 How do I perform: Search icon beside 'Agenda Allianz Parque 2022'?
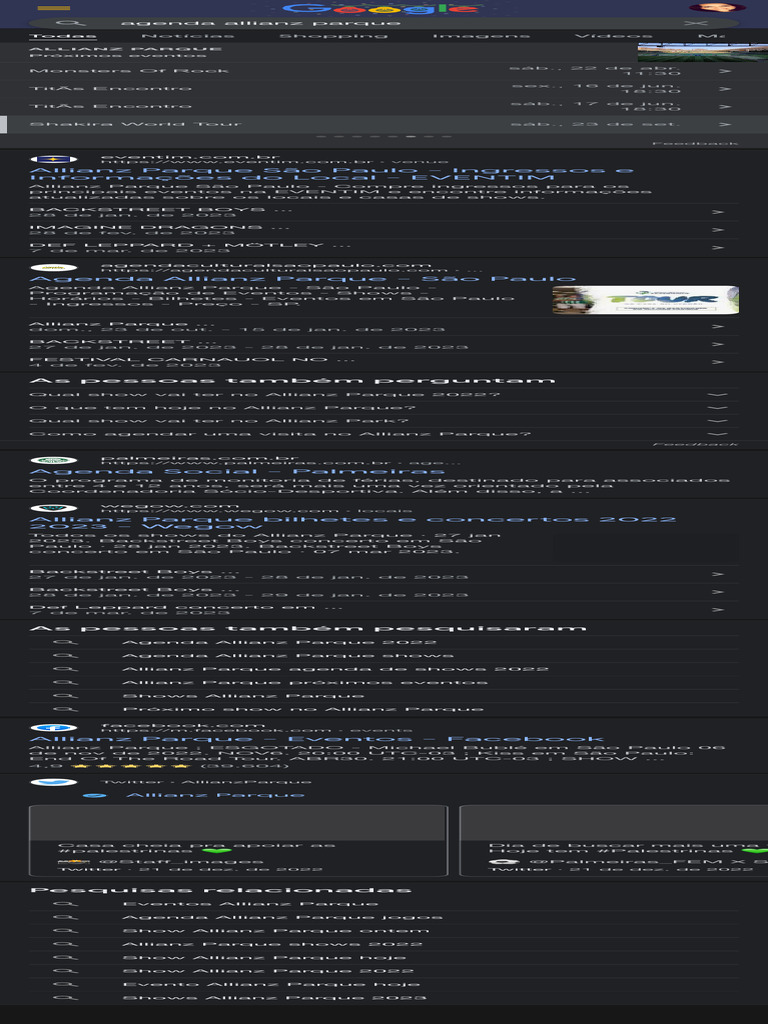tap(65, 642)
